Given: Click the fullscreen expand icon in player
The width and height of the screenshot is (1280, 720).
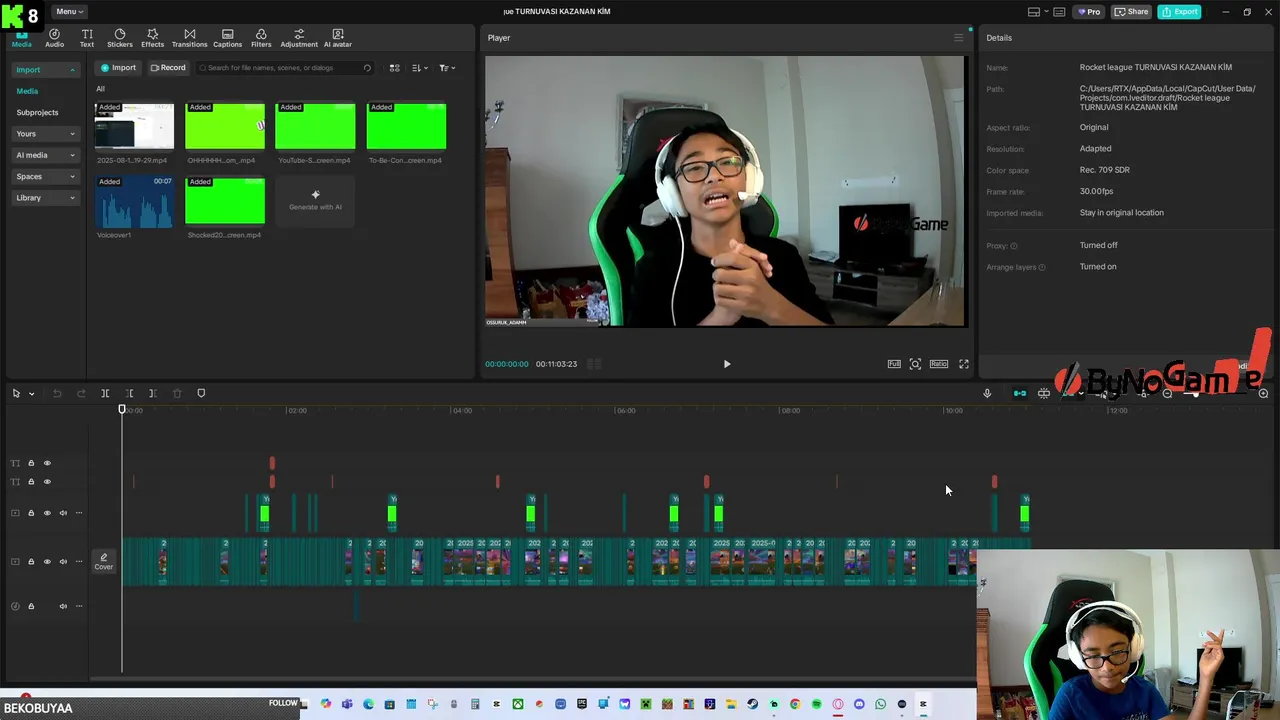Looking at the screenshot, I should coord(964,364).
